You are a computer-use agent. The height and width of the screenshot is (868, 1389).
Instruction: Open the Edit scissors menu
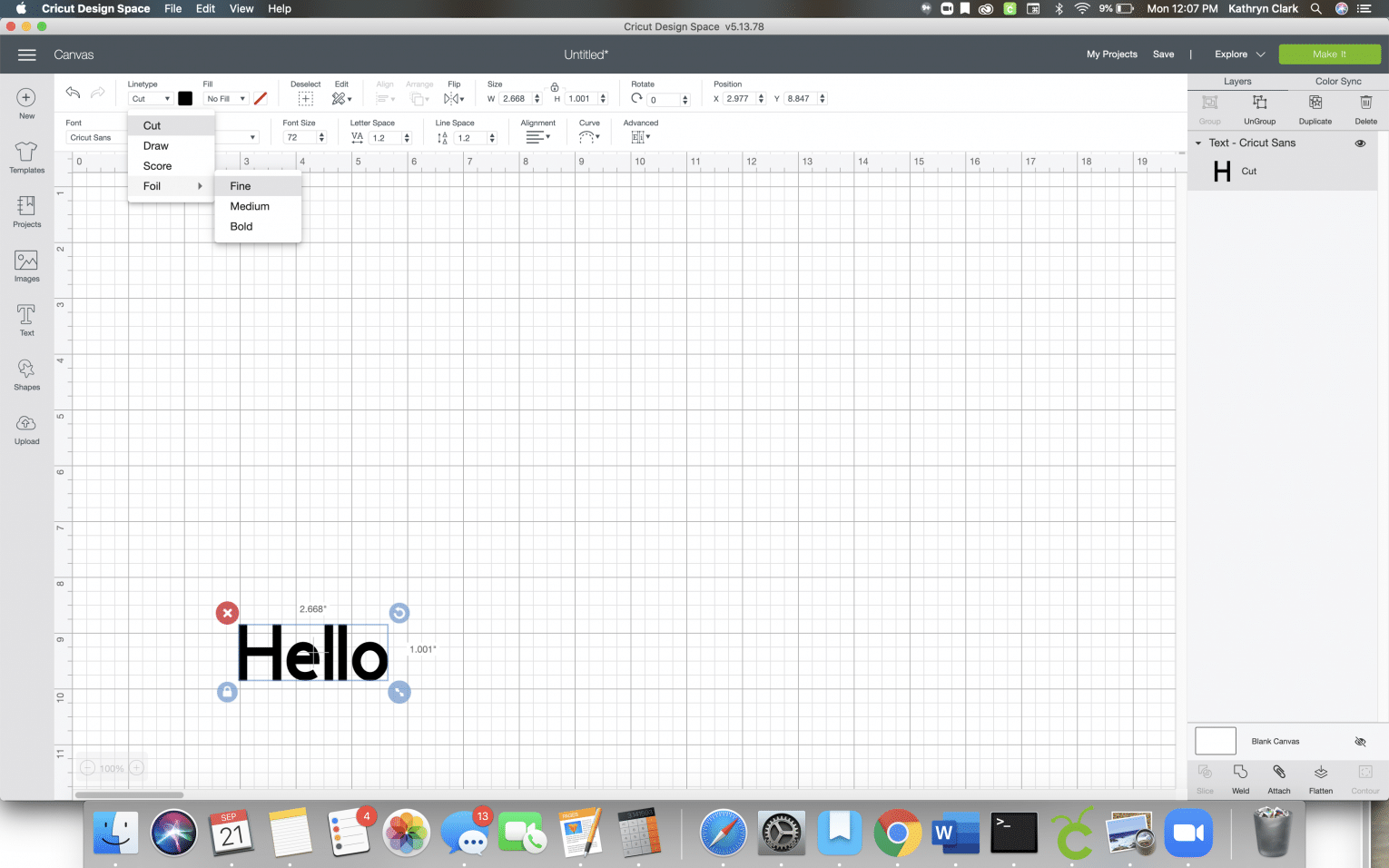(x=341, y=99)
